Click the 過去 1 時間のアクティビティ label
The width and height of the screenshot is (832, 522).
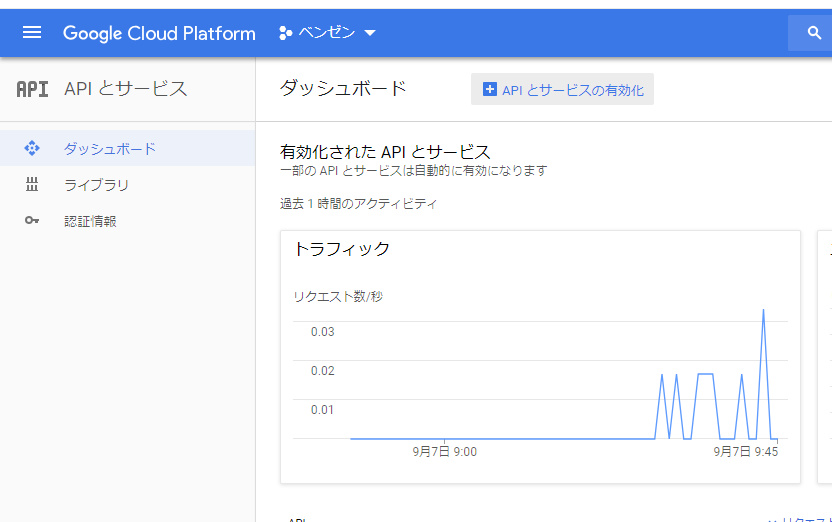[358, 204]
